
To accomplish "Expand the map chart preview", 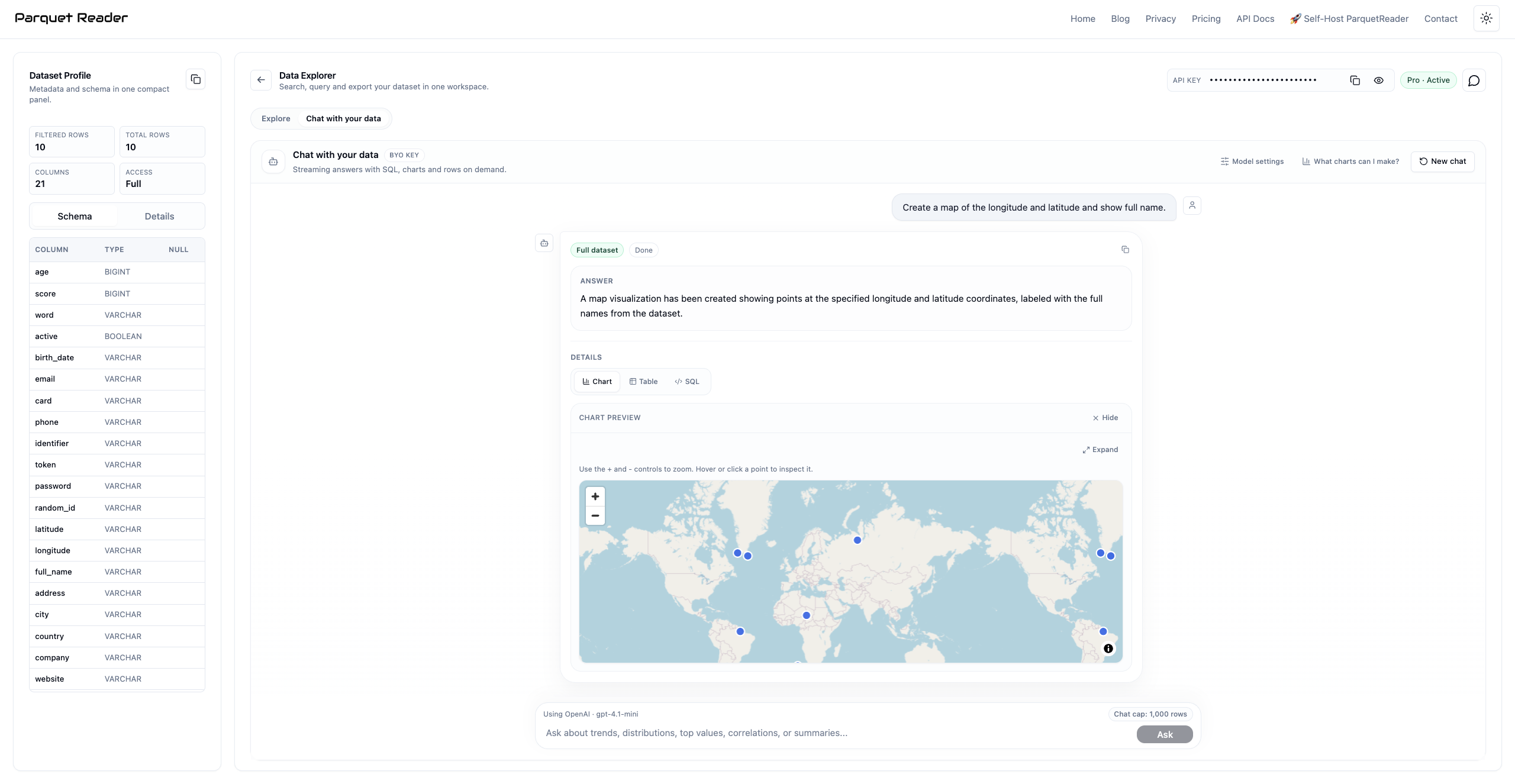I will (1100, 450).
